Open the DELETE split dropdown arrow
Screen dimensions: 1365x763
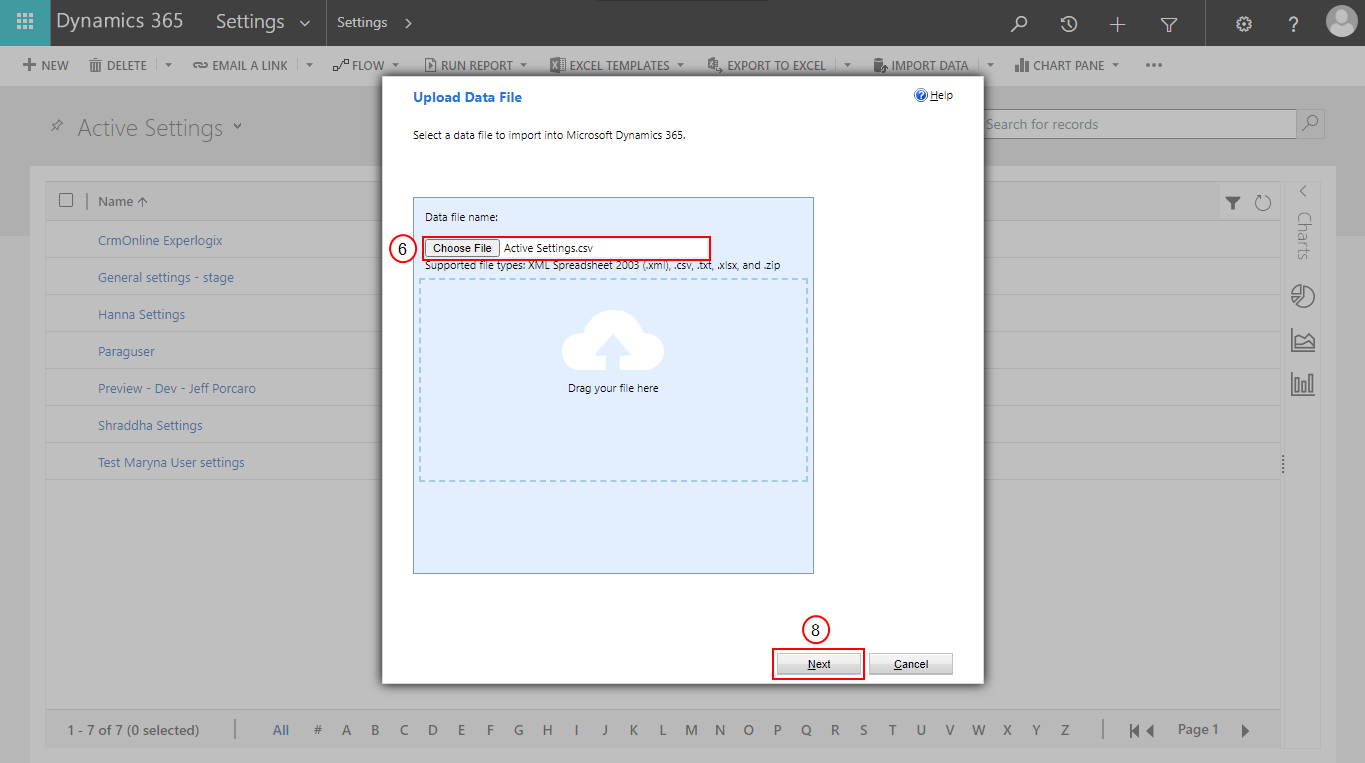click(168, 65)
